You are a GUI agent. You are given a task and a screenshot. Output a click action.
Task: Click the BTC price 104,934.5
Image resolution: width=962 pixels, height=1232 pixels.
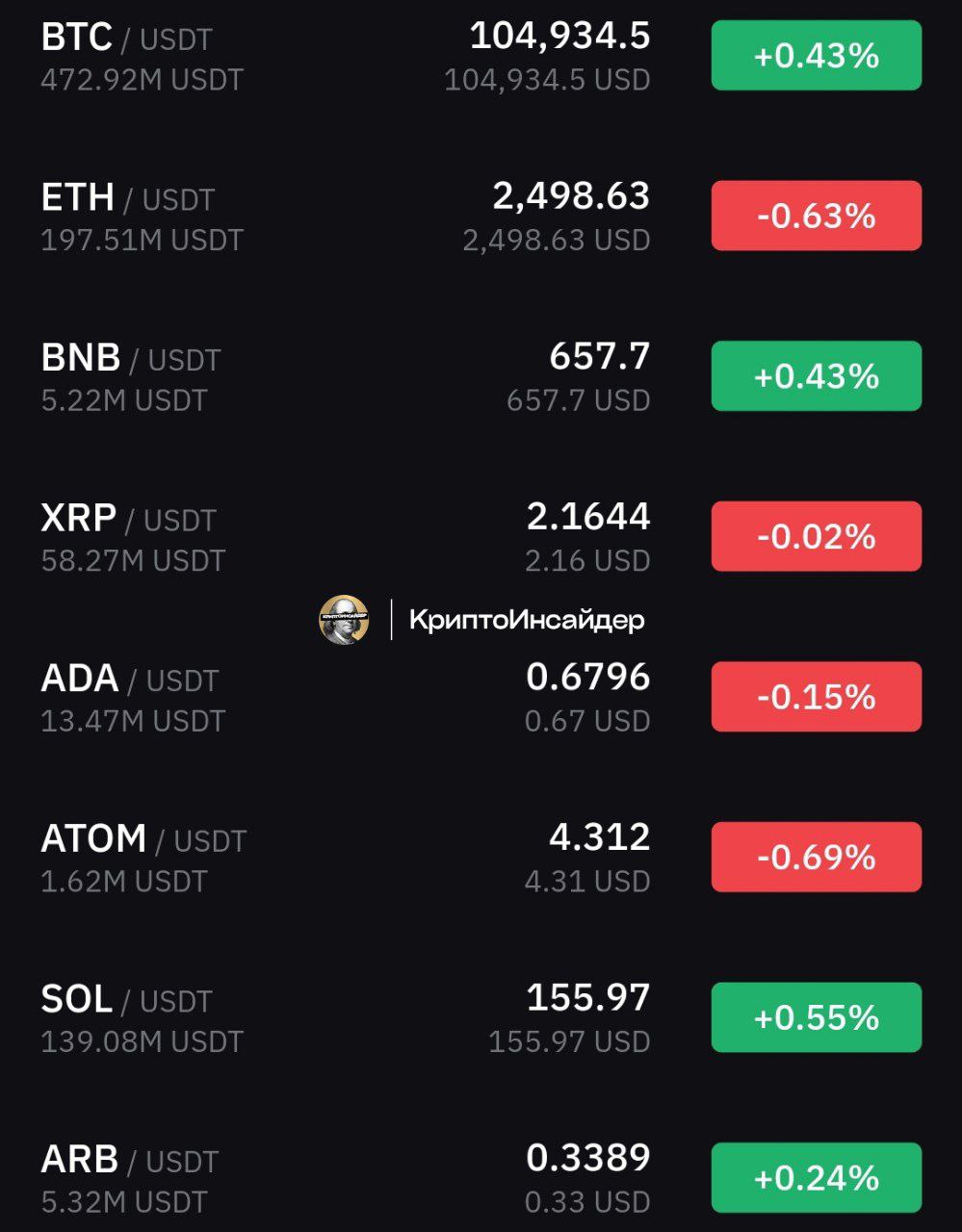[x=559, y=37]
